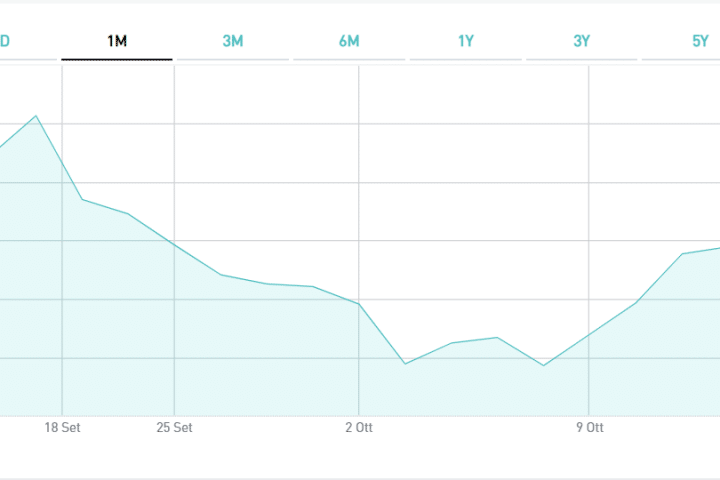Click the 2 Ott date label
Screen dimensions: 720x480
[359, 428]
